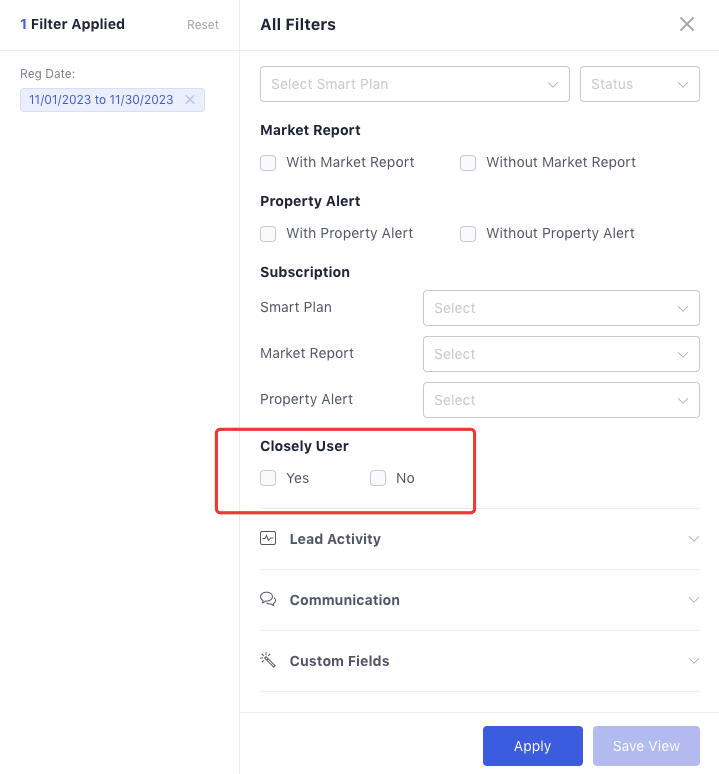
Task: Expand the Custom Fields section chevron
Action: 694,660
